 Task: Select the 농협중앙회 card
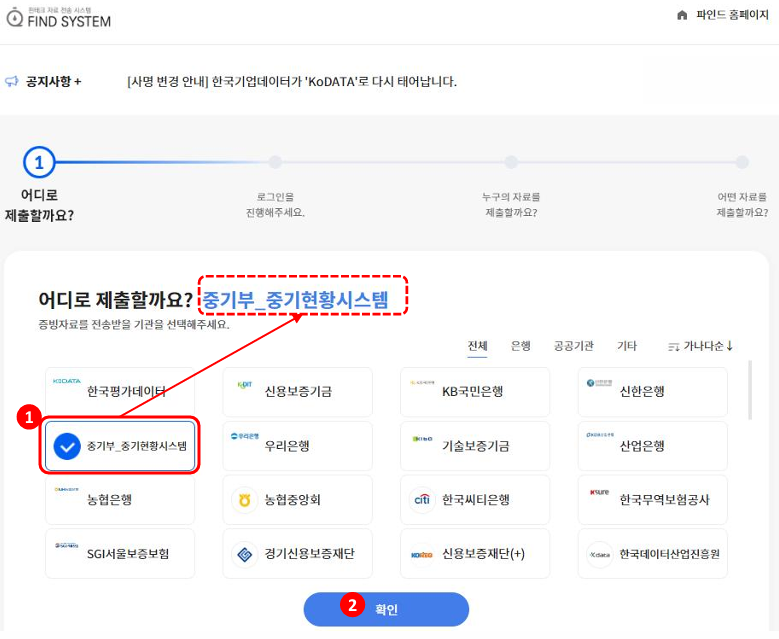(x=297, y=499)
